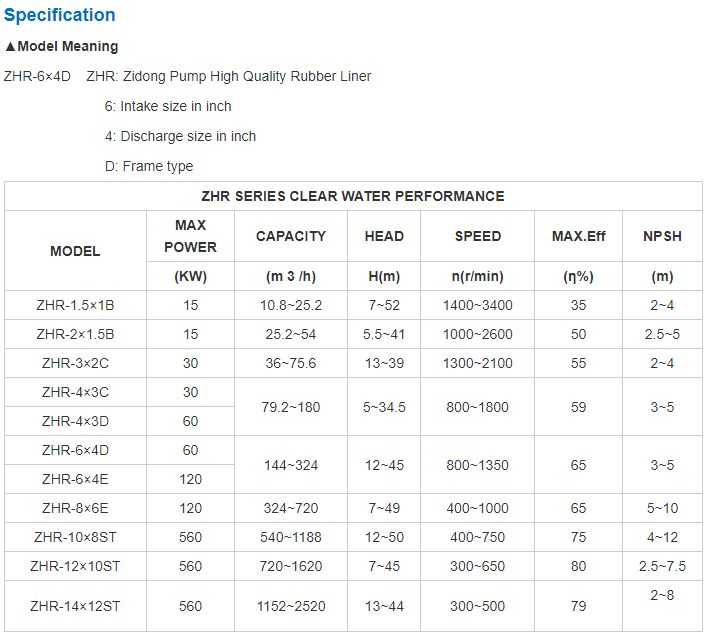The height and width of the screenshot is (637, 707).
Task: Click capacity value 25.2~54
Action: 291,334
